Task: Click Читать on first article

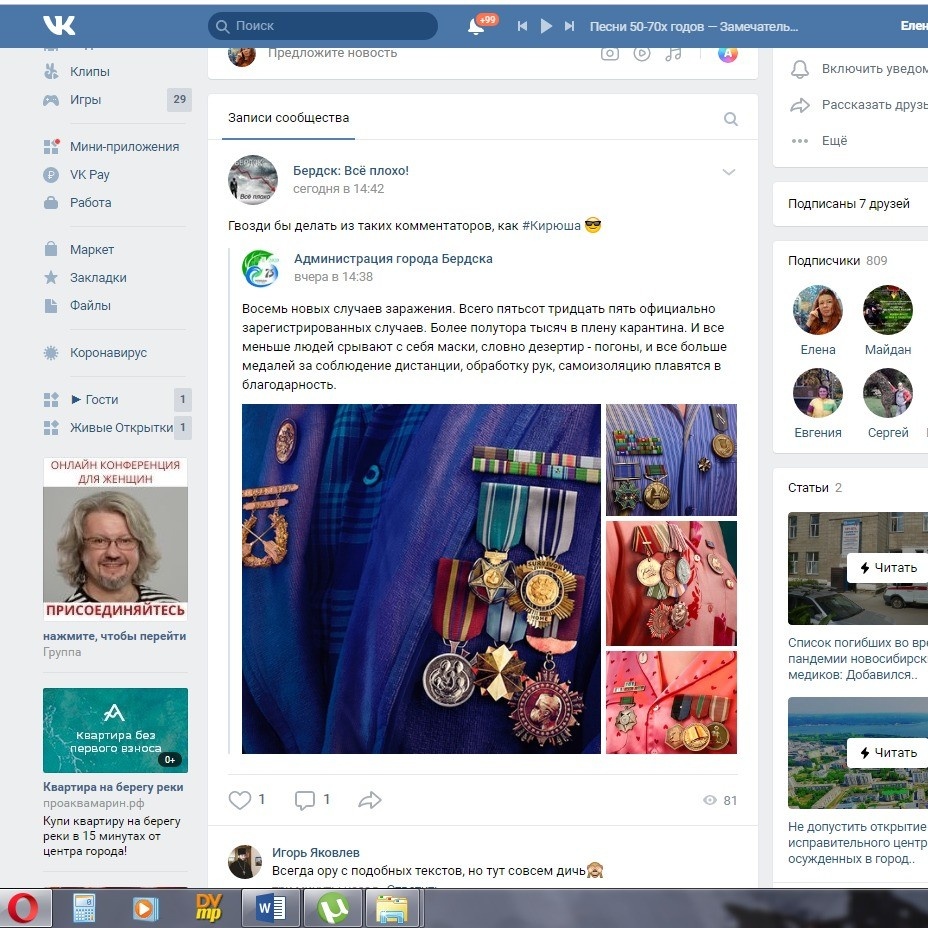Action: pyautogui.click(x=888, y=568)
